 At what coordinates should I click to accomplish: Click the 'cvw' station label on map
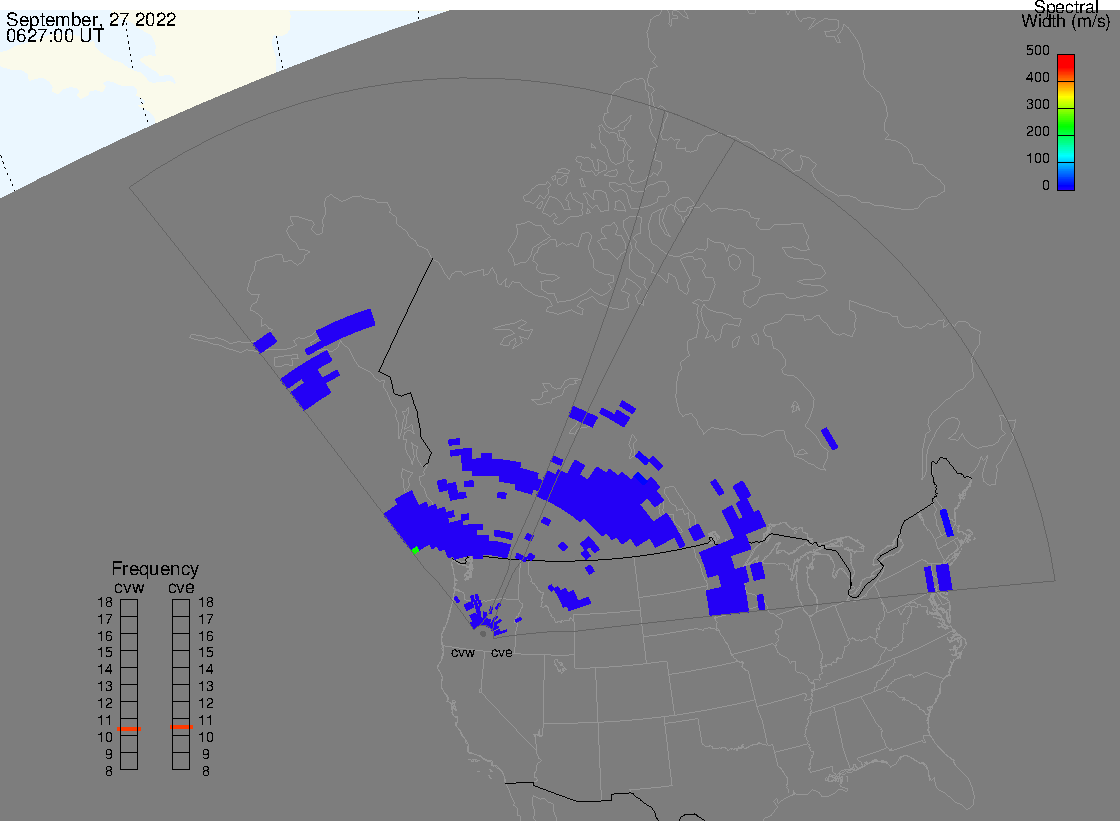click(463, 653)
